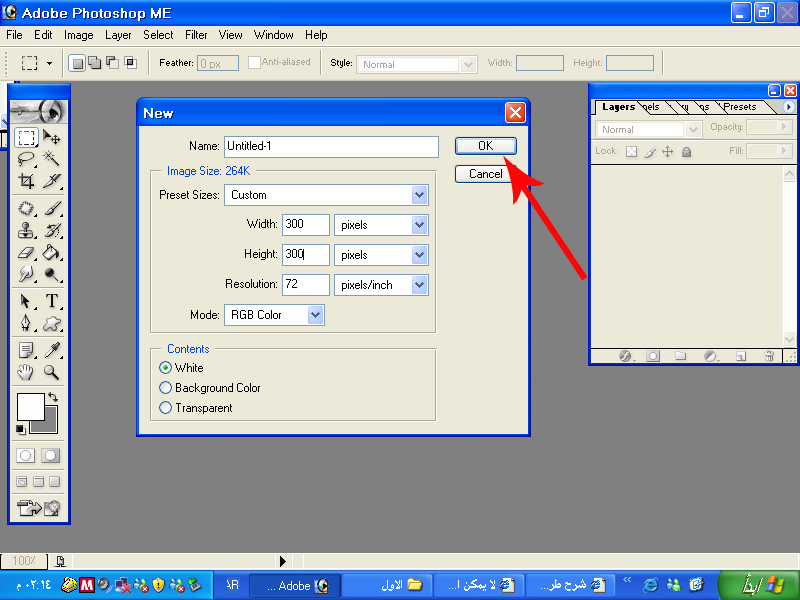Confirm the New dialog with OK
Screen dimensions: 800x600
[486, 146]
